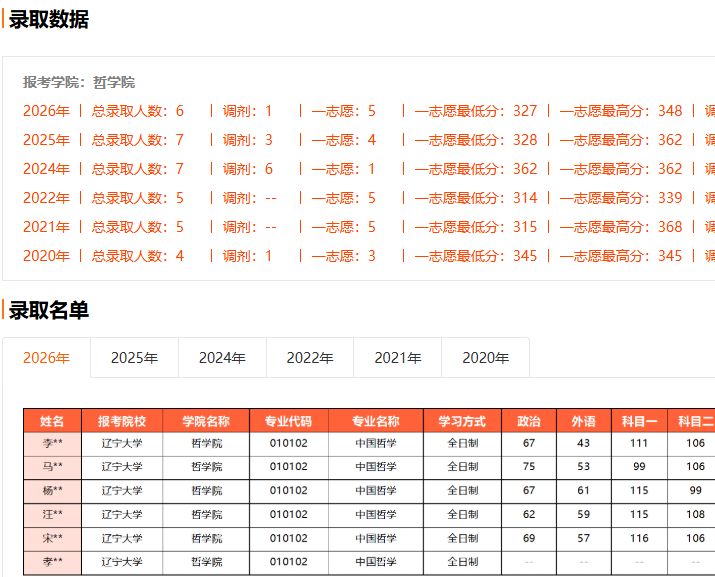Click 调剂: 6 in the 2024年 row
Screen dimensions: 715x577
click(248, 169)
